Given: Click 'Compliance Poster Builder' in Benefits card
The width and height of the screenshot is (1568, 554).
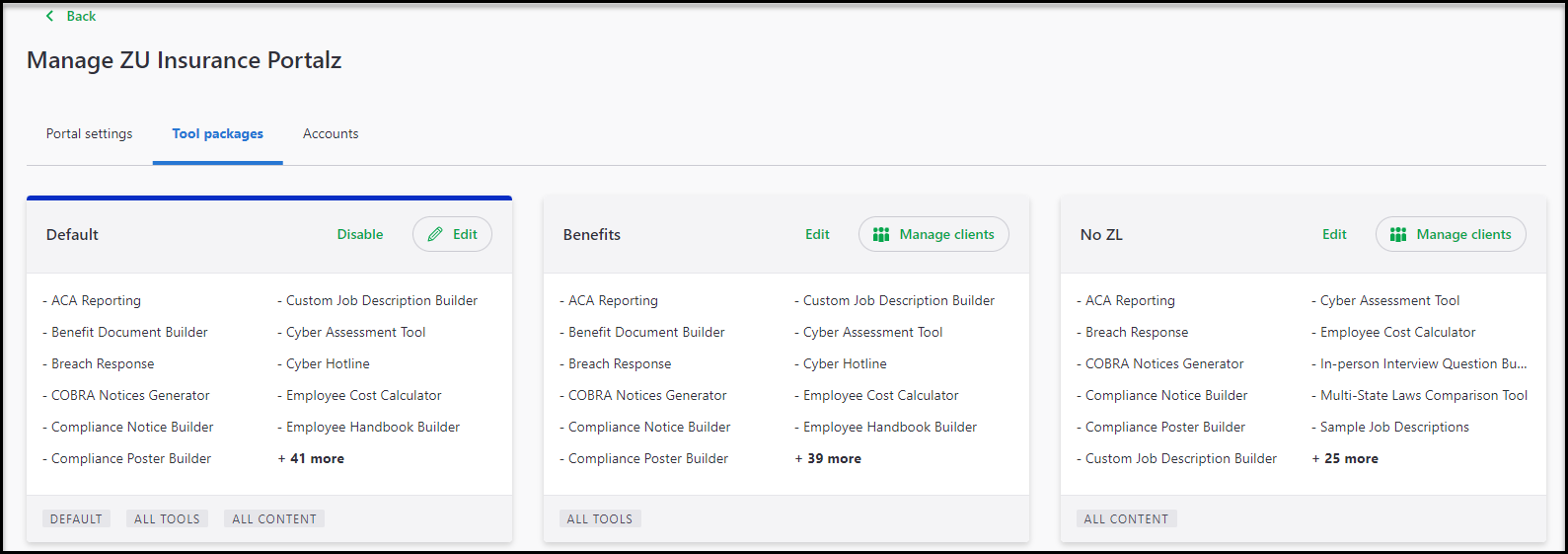Looking at the screenshot, I should click(648, 458).
